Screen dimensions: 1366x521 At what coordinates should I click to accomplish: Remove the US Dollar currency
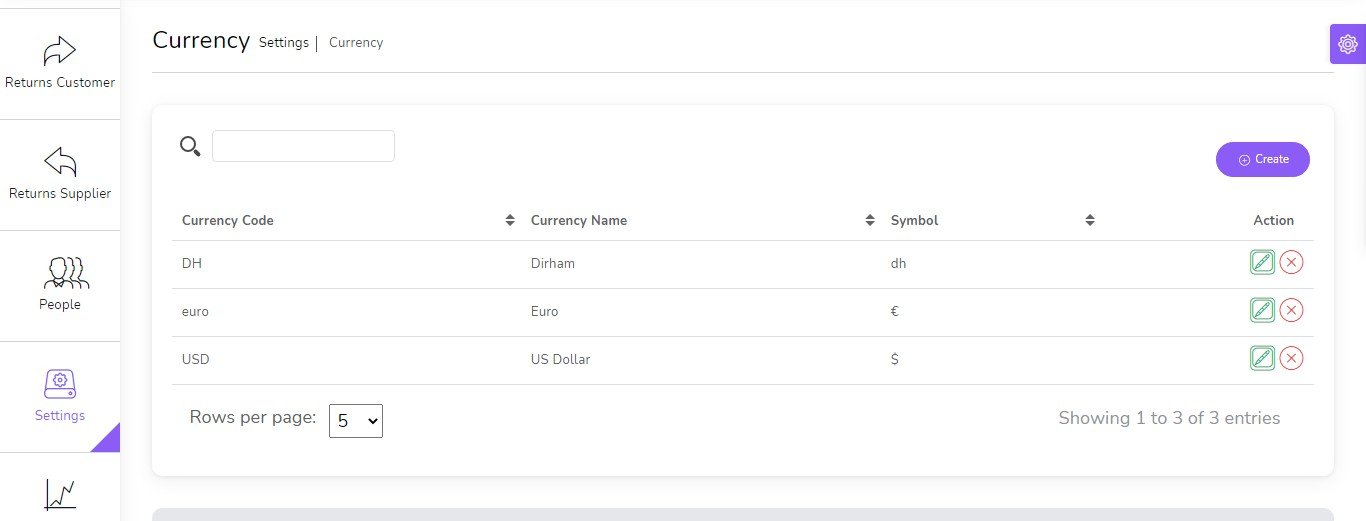[1291, 358]
